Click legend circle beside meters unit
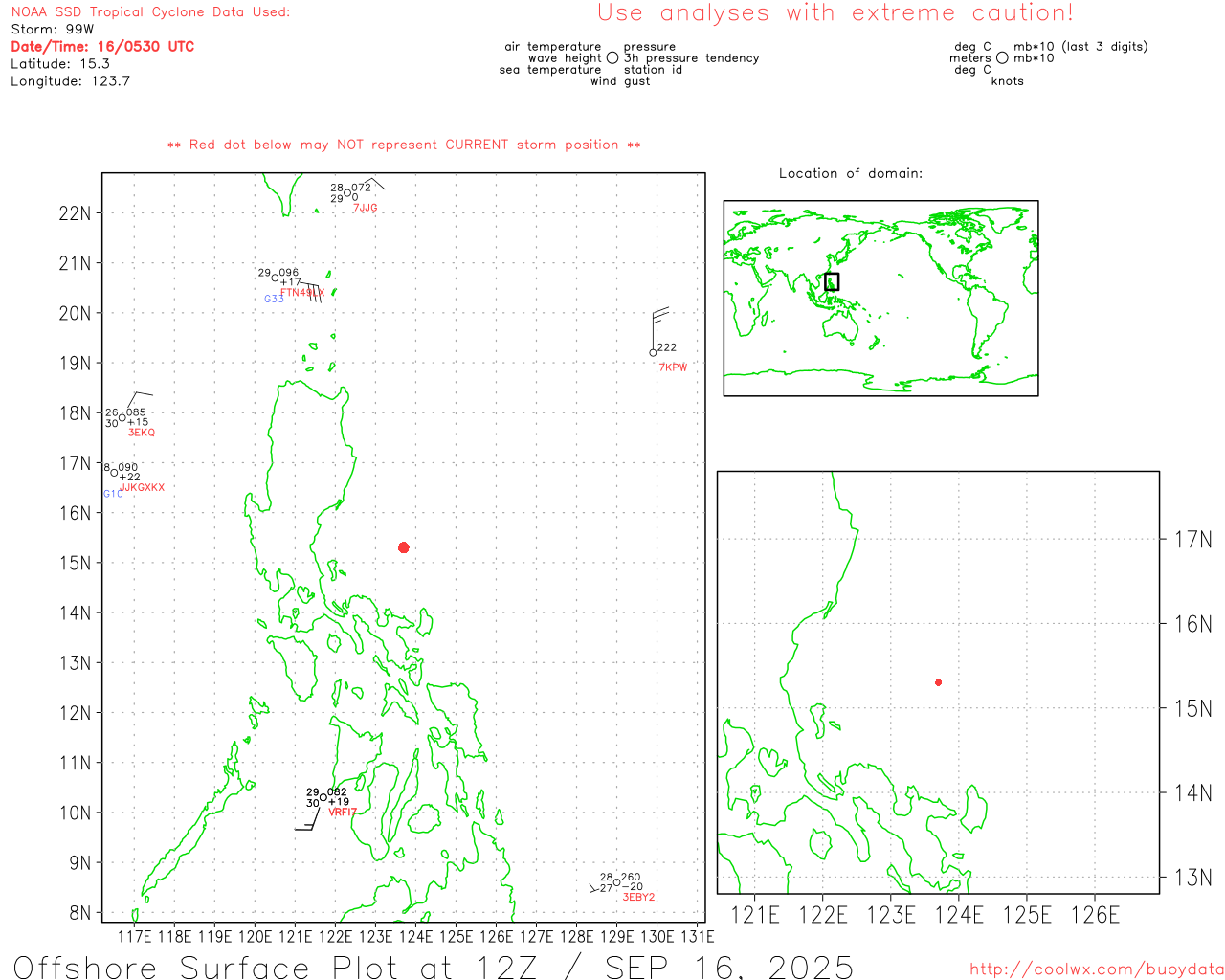Image resolution: width=1225 pixels, height=980 pixels. pos(1002,58)
